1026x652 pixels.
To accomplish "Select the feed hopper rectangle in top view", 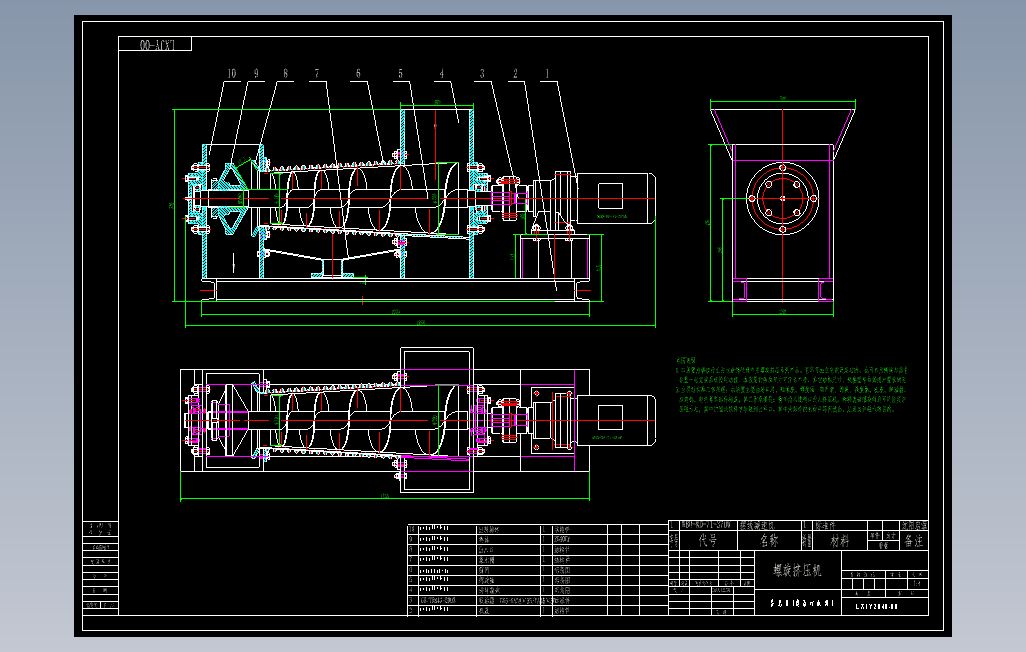I will pyautogui.click(x=436, y=420).
